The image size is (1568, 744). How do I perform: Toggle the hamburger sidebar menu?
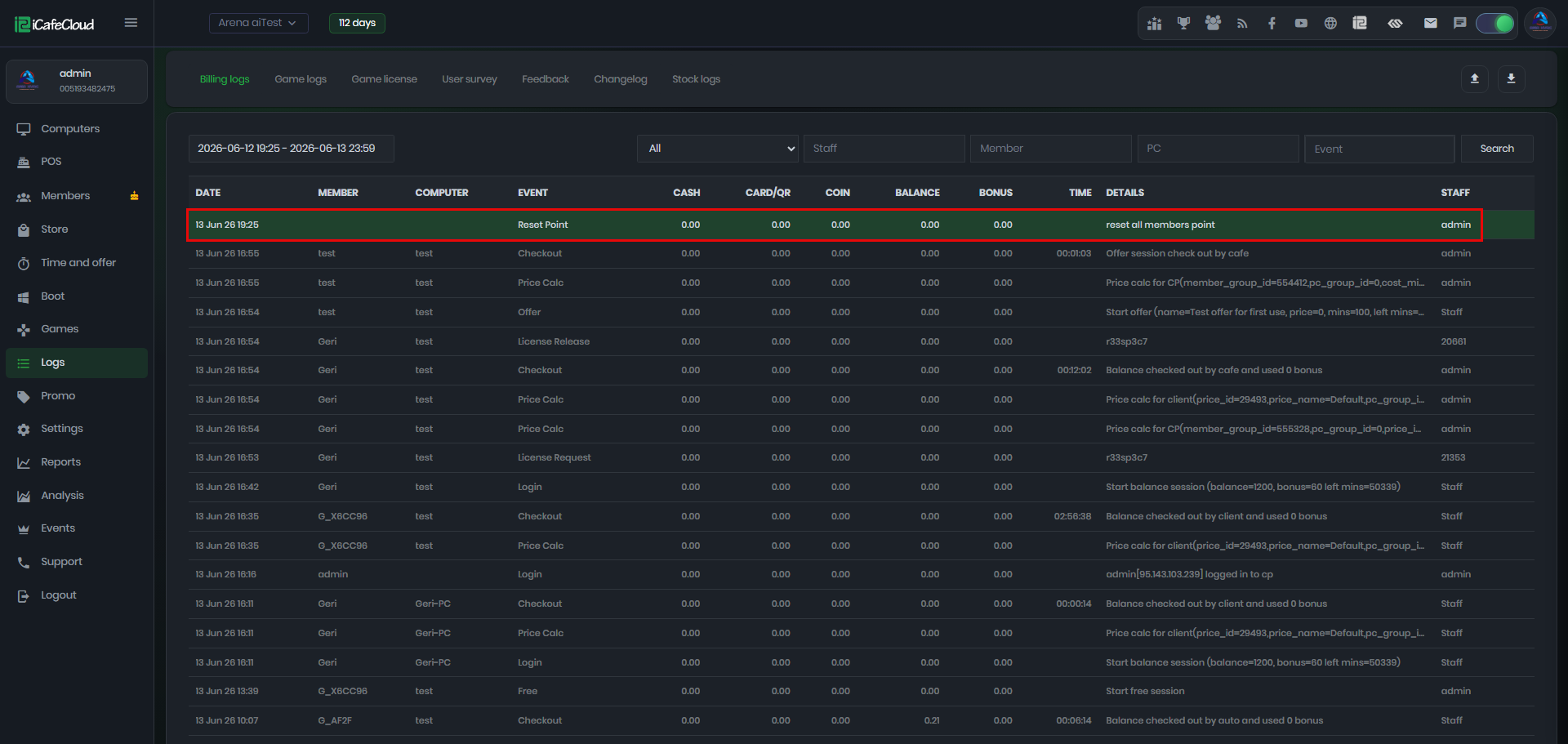coord(131,23)
